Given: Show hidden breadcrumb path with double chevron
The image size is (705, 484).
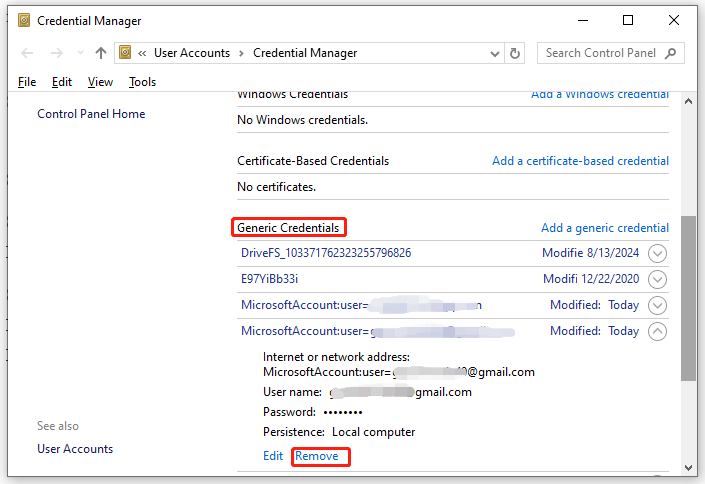Looking at the screenshot, I should click(142, 54).
